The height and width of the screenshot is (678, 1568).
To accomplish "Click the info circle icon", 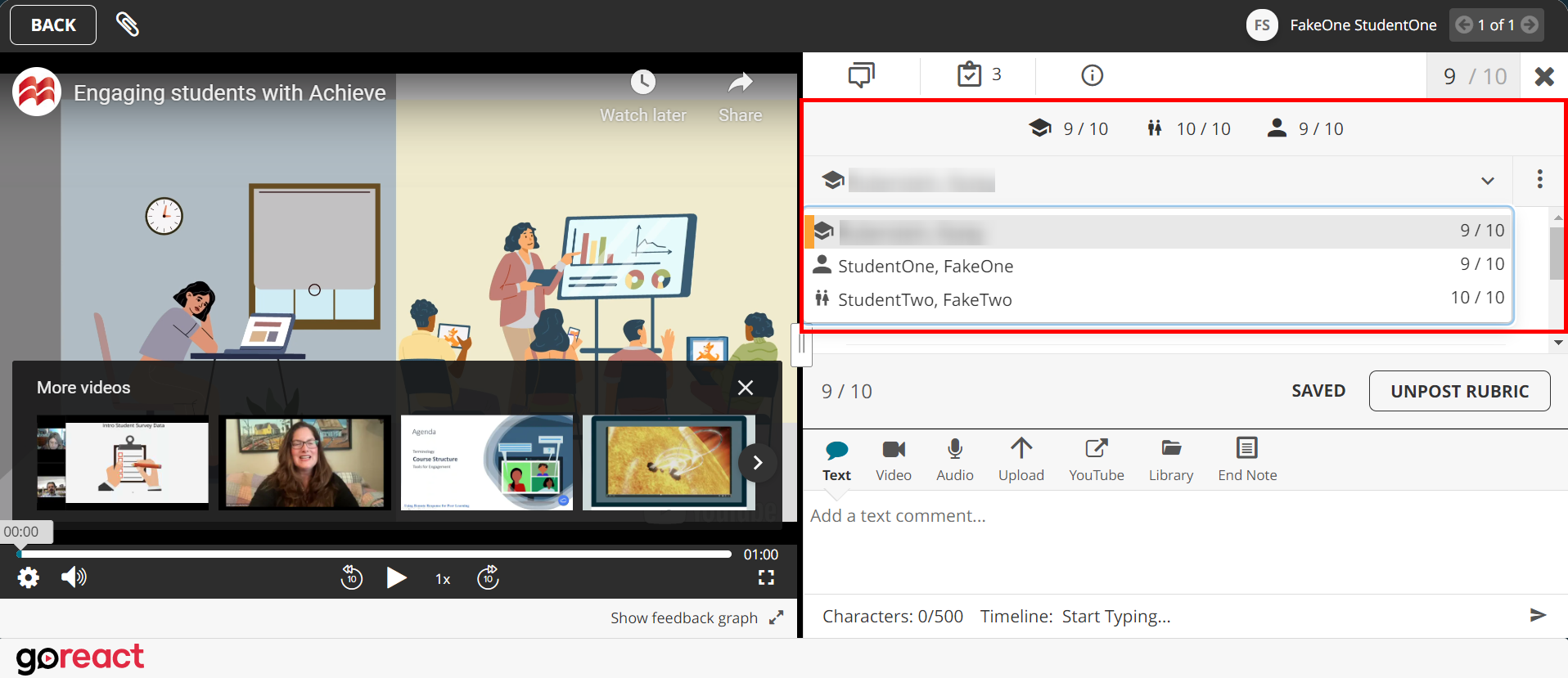I will pos(1092,75).
